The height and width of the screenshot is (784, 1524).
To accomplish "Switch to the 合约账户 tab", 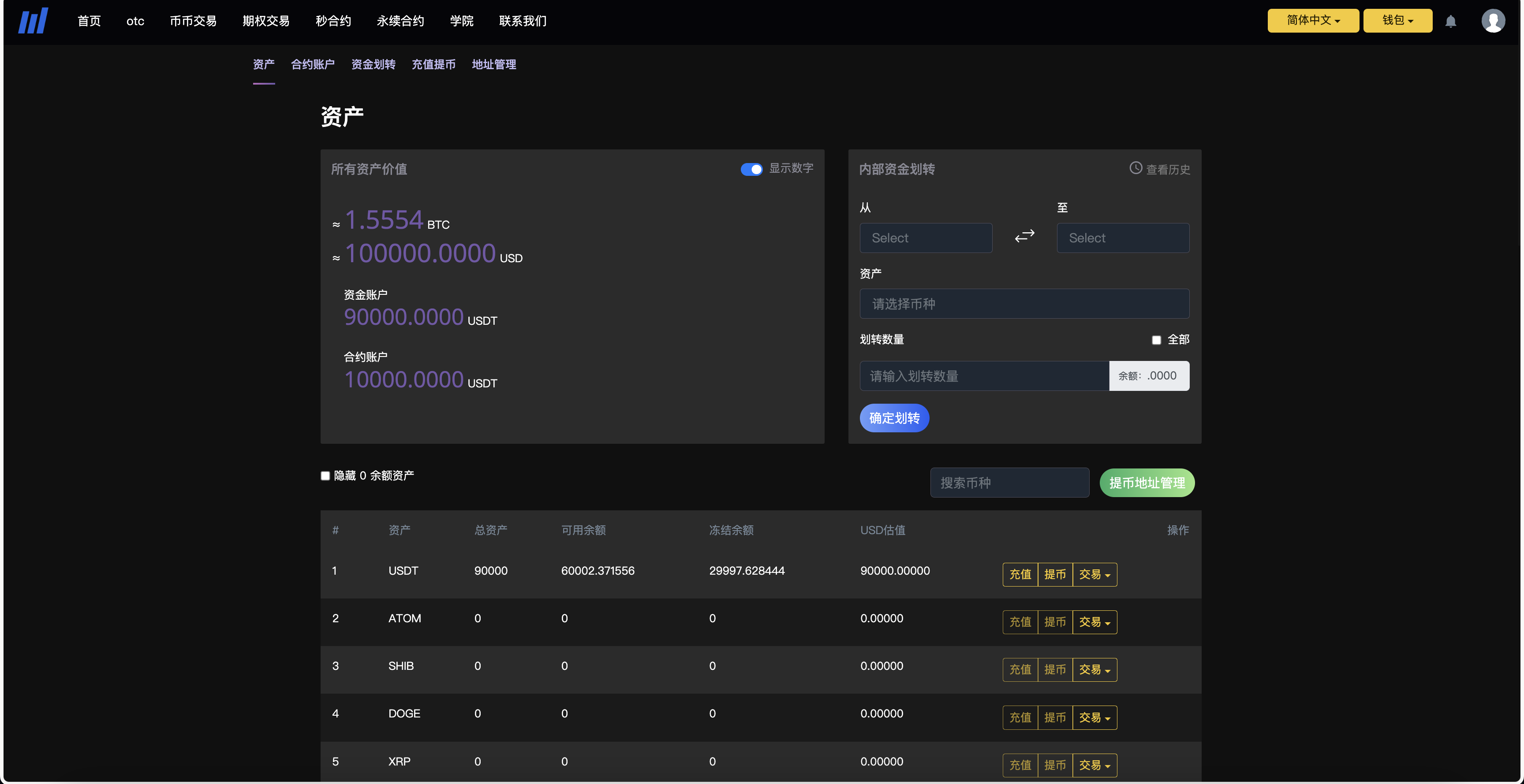I will [313, 64].
